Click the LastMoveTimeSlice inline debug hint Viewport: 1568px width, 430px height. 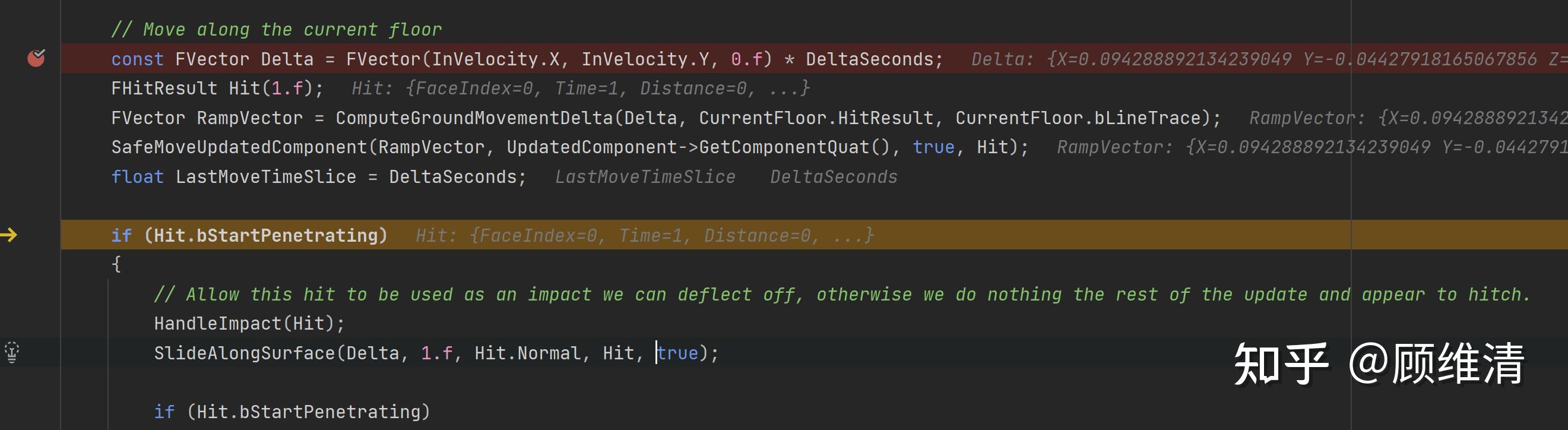(645, 177)
